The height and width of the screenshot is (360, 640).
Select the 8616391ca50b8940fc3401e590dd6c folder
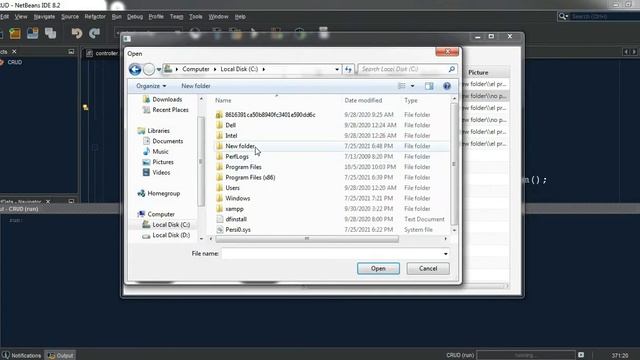(x=270, y=115)
